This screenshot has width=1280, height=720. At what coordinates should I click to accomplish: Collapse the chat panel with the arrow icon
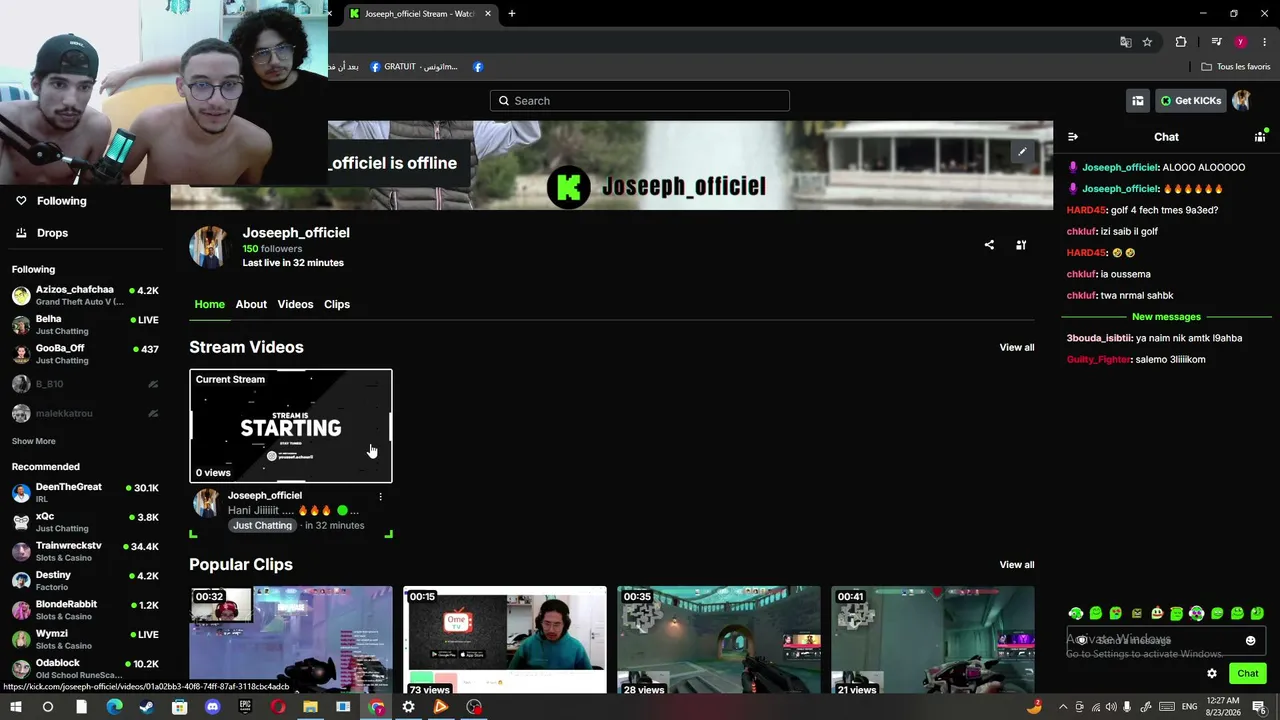tap(1073, 137)
